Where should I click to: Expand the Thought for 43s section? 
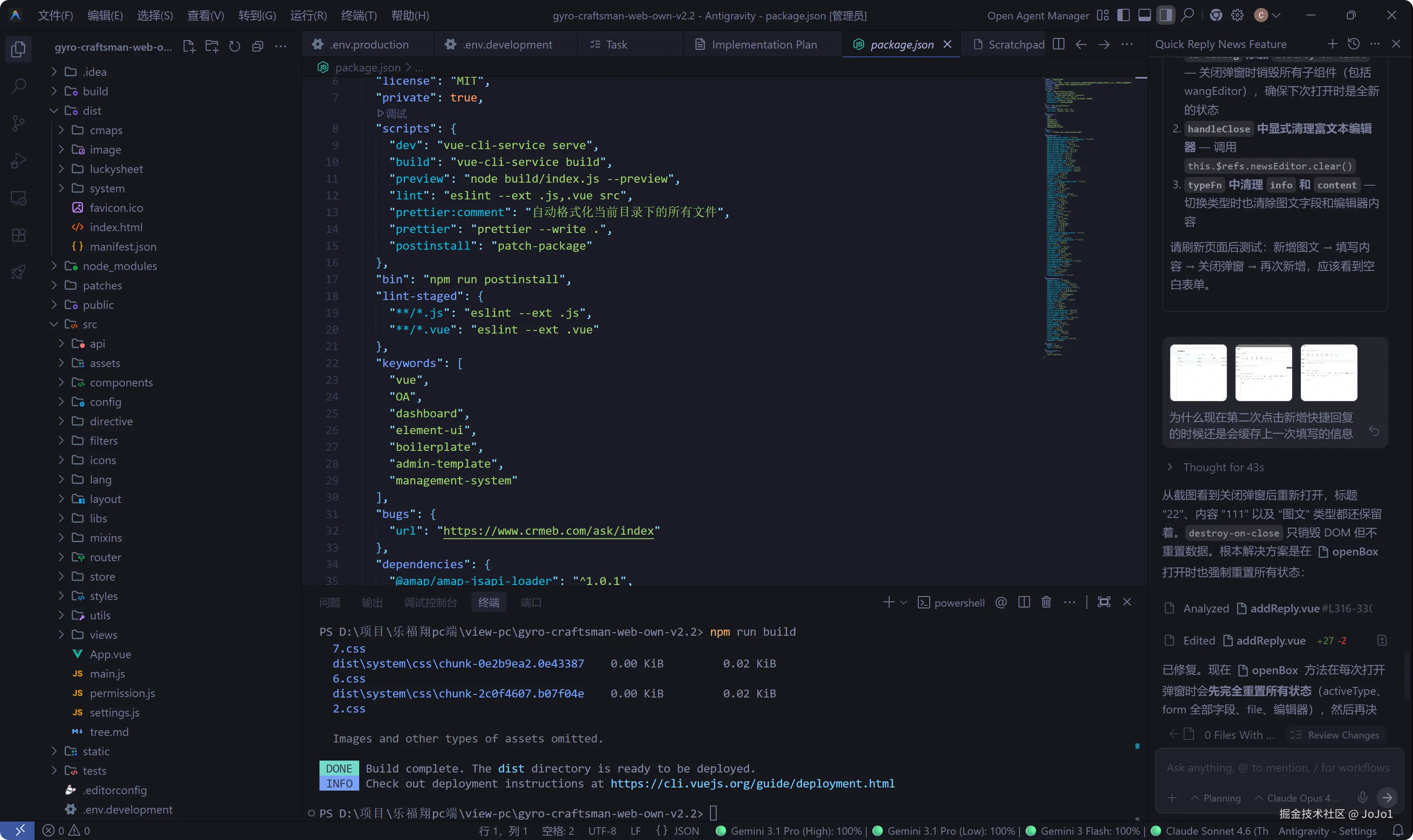1223,467
